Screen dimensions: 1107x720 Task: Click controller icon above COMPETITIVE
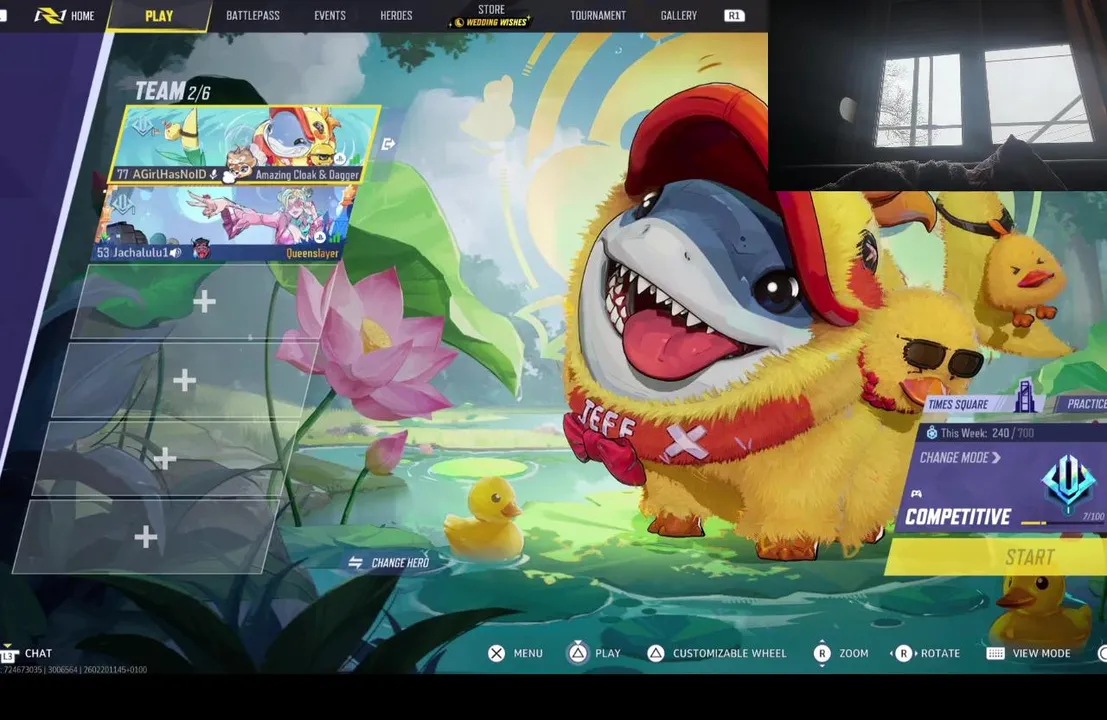click(x=916, y=493)
